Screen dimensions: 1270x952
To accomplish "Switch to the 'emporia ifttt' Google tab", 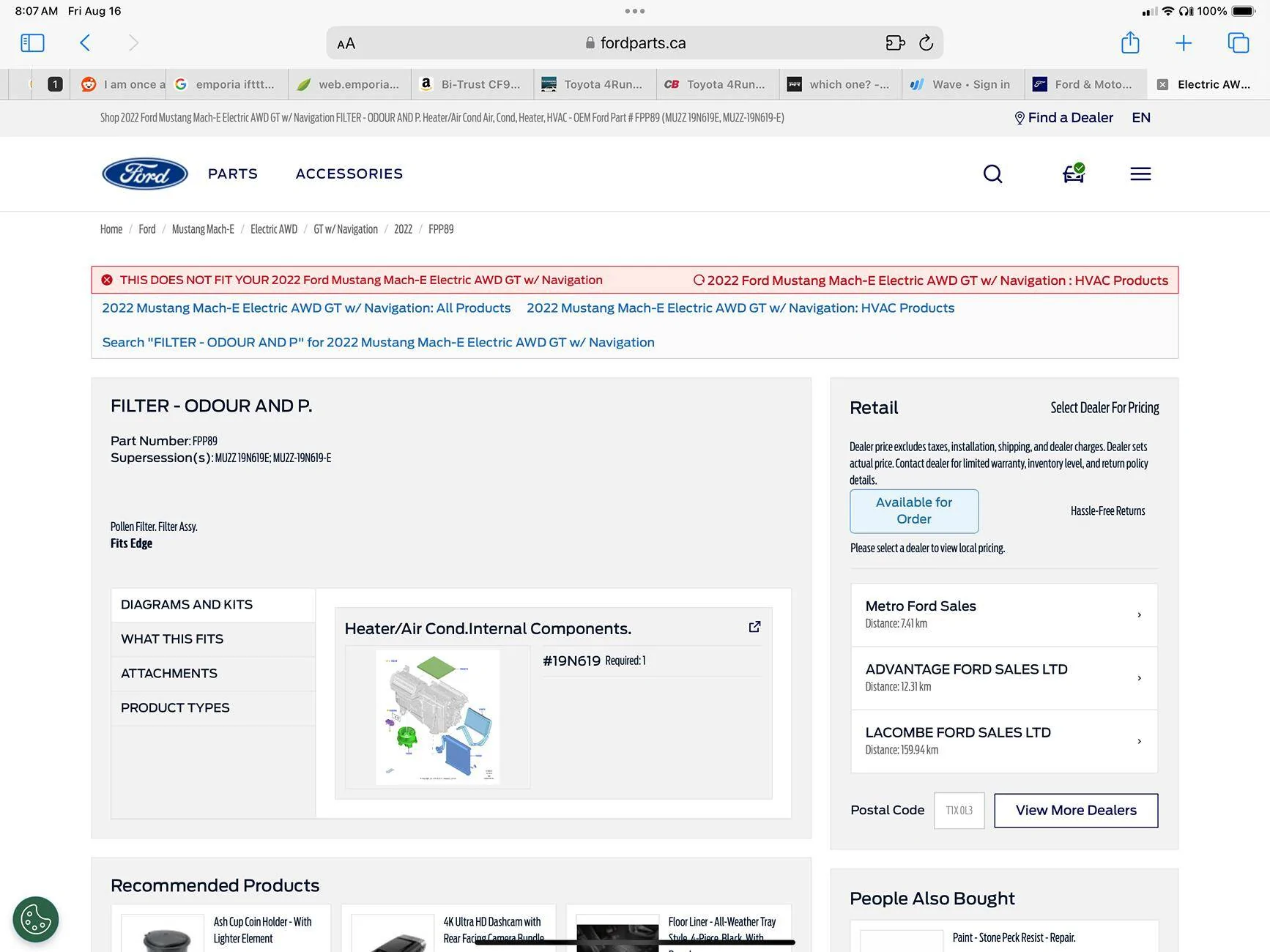I will 227,84.
